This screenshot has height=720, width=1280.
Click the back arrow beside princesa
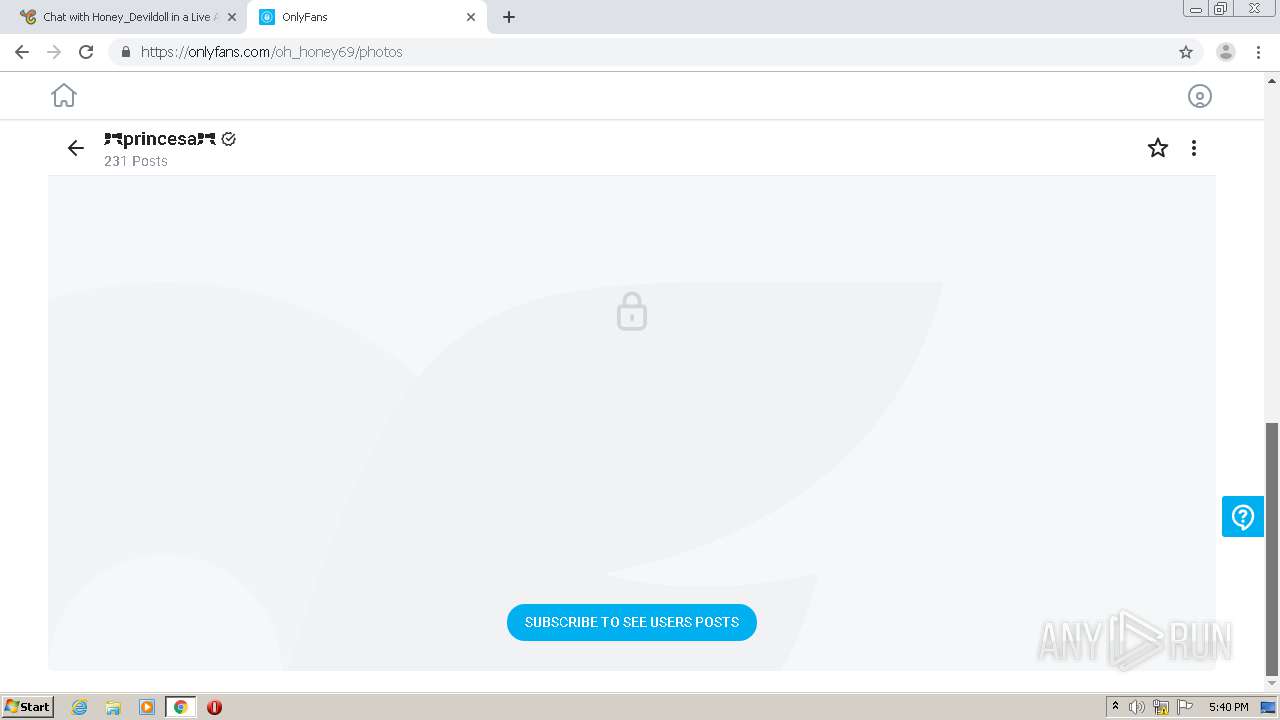tap(76, 148)
